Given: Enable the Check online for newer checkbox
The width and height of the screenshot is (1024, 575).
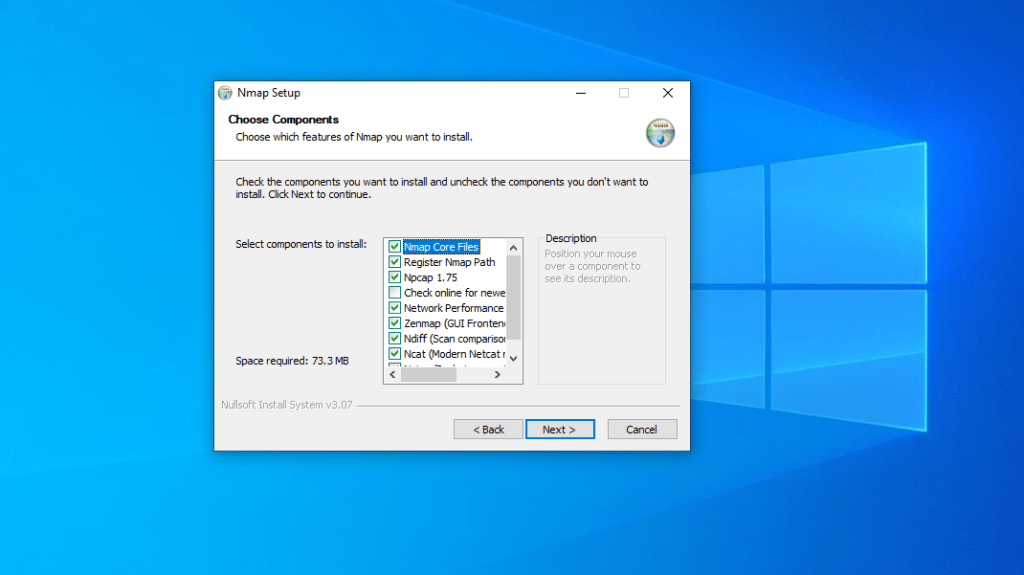Looking at the screenshot, I should tap(395, 293).
